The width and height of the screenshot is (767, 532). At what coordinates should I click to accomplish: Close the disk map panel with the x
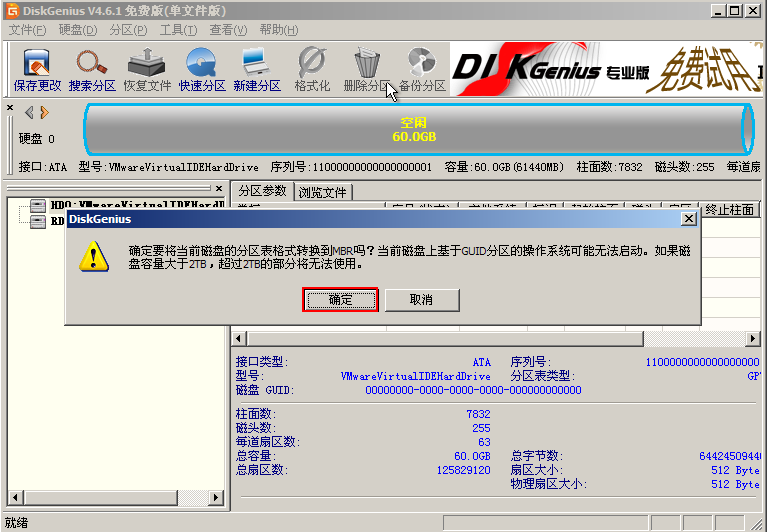10,108
